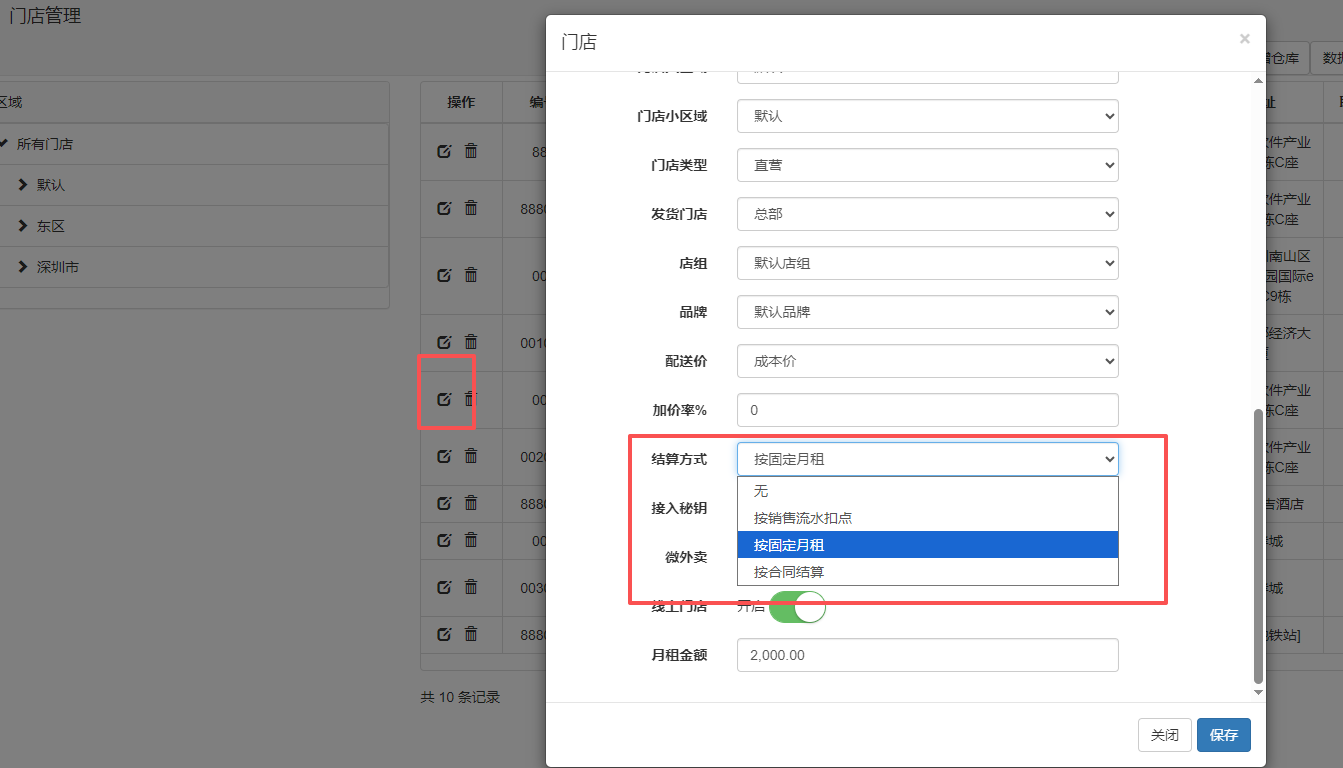This screenshot has height=768, width=1343.
Task: Click the edit icon in the last store row
Action: (x=444, y=634)
